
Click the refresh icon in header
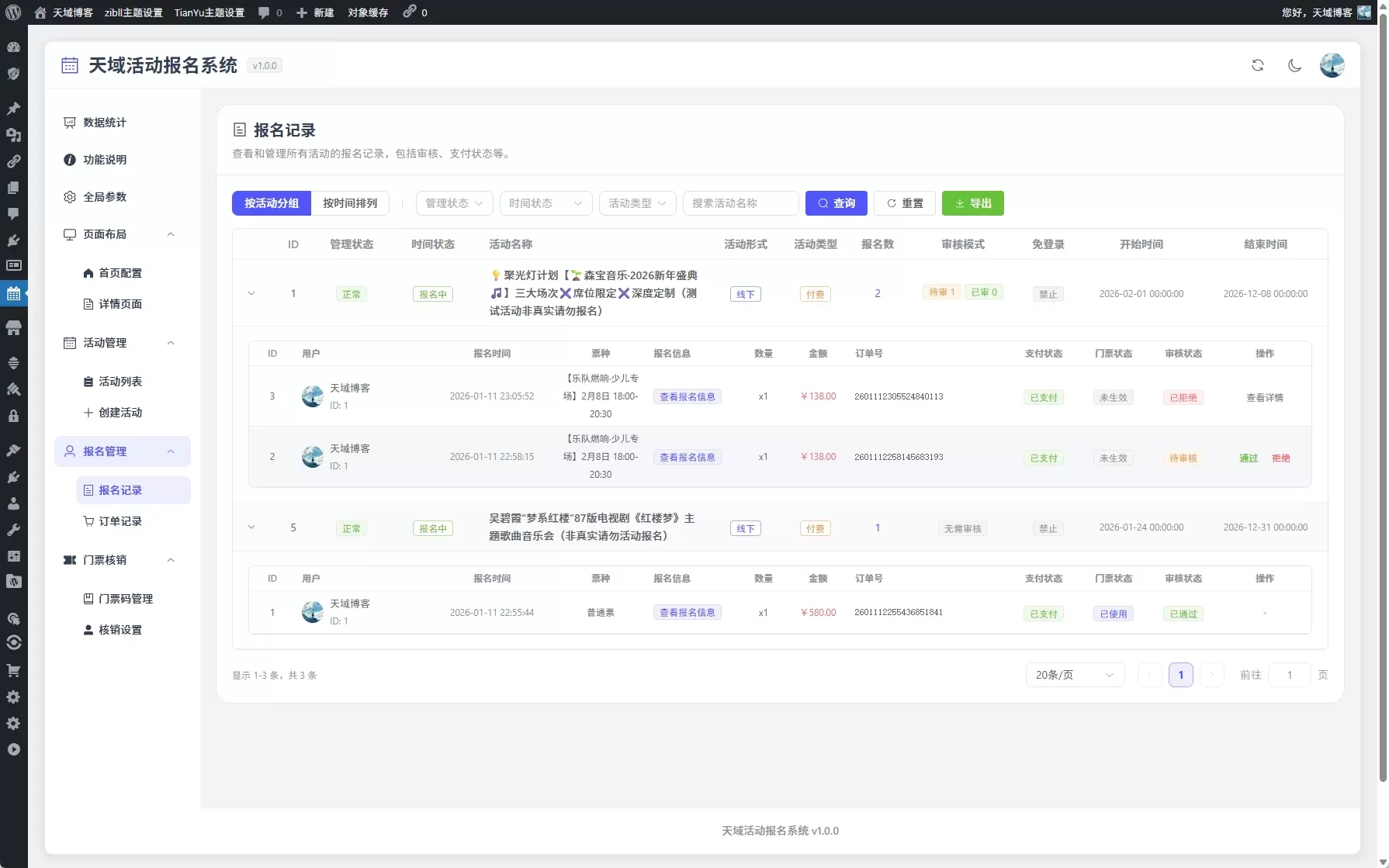tap(1258, 65)
